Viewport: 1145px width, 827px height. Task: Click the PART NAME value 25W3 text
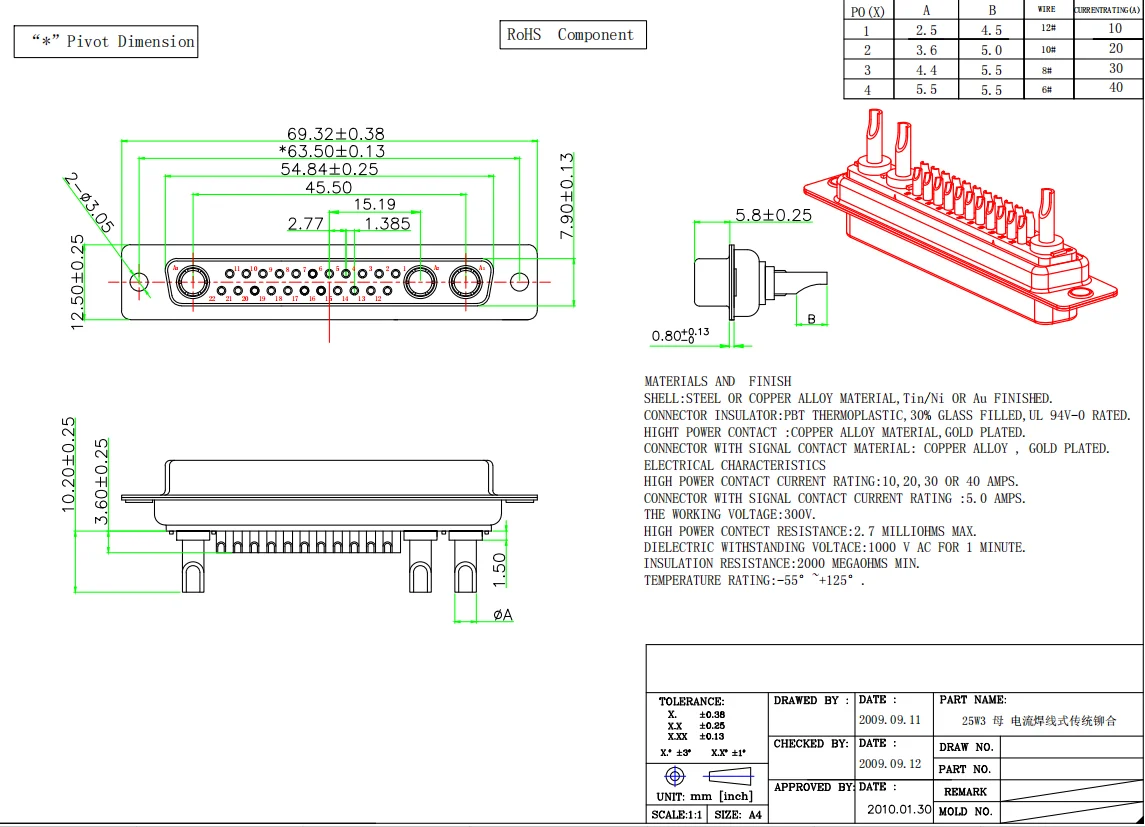coord(1038,720)
